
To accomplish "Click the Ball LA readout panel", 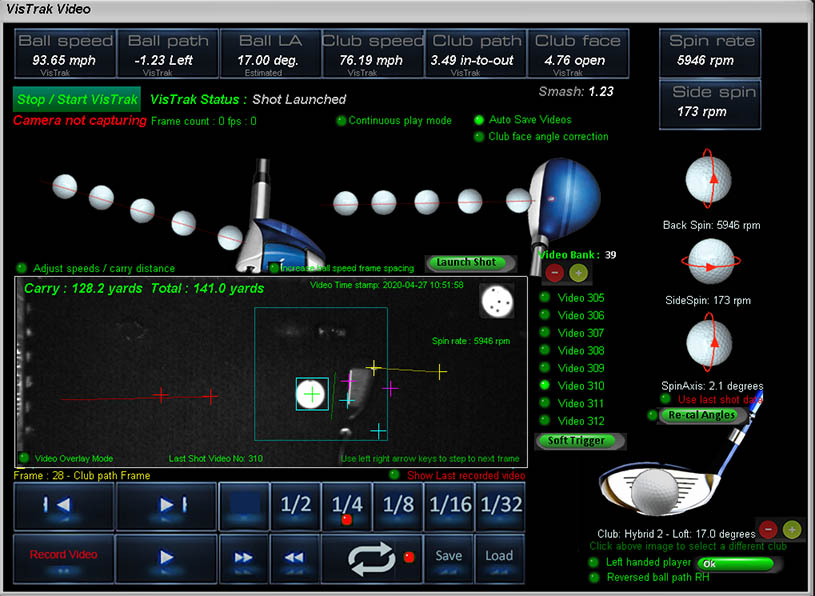I will 270,54.
